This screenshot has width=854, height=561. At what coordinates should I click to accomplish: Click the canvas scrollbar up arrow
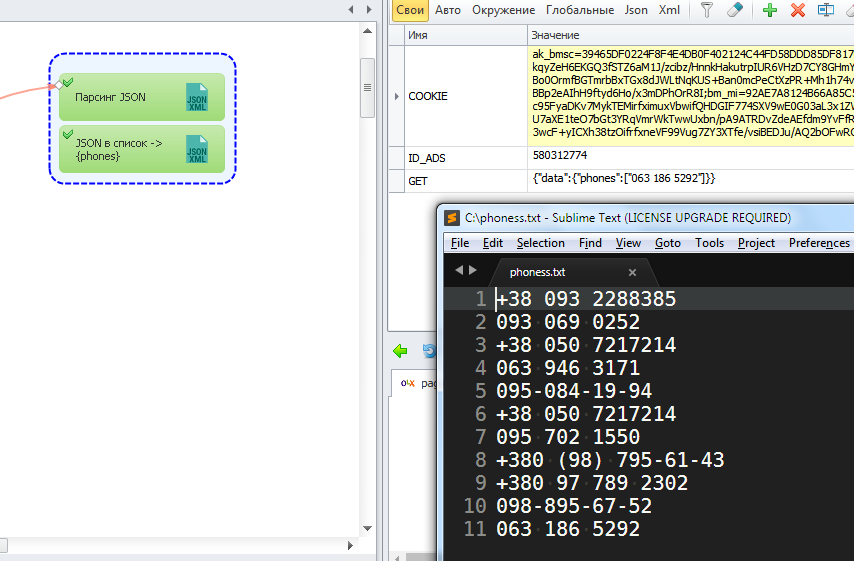pyautogui.click(x=368, y=31)
